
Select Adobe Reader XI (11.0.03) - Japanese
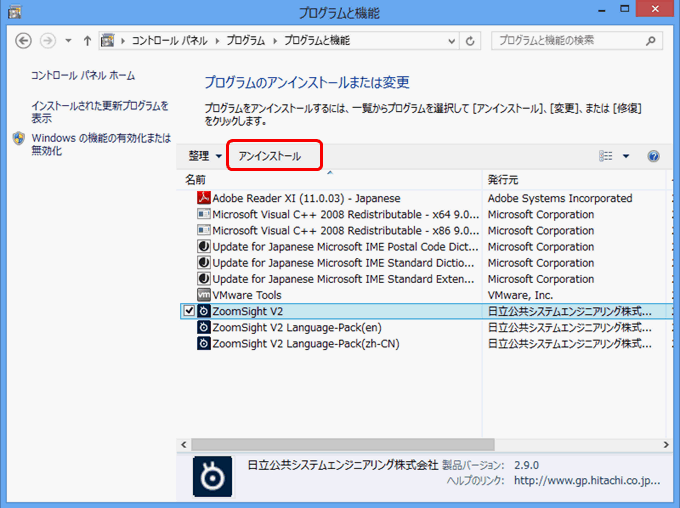pyautogui.click(x=306, y=198)
